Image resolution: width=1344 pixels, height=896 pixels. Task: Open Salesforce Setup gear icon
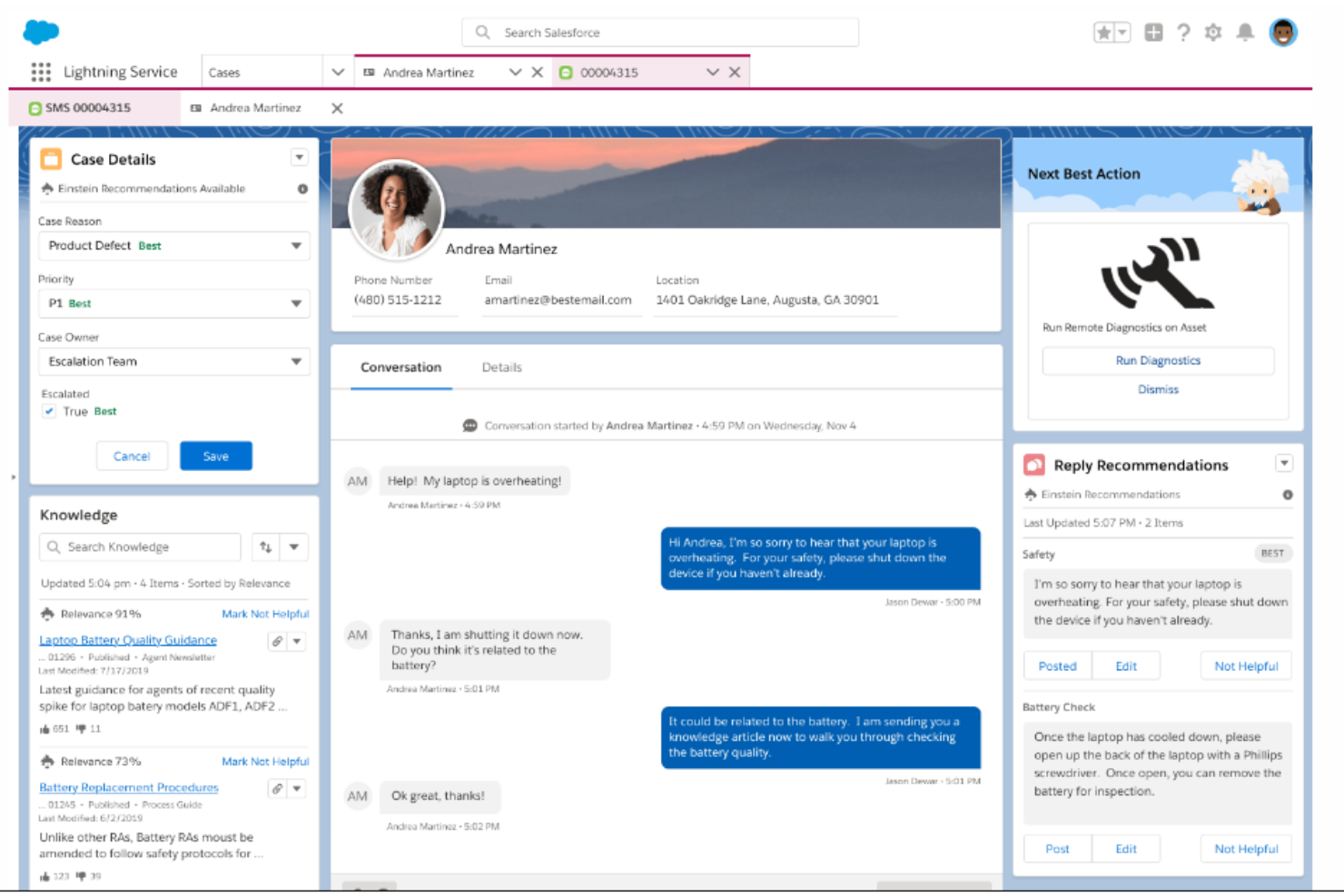click(1212, 32)
